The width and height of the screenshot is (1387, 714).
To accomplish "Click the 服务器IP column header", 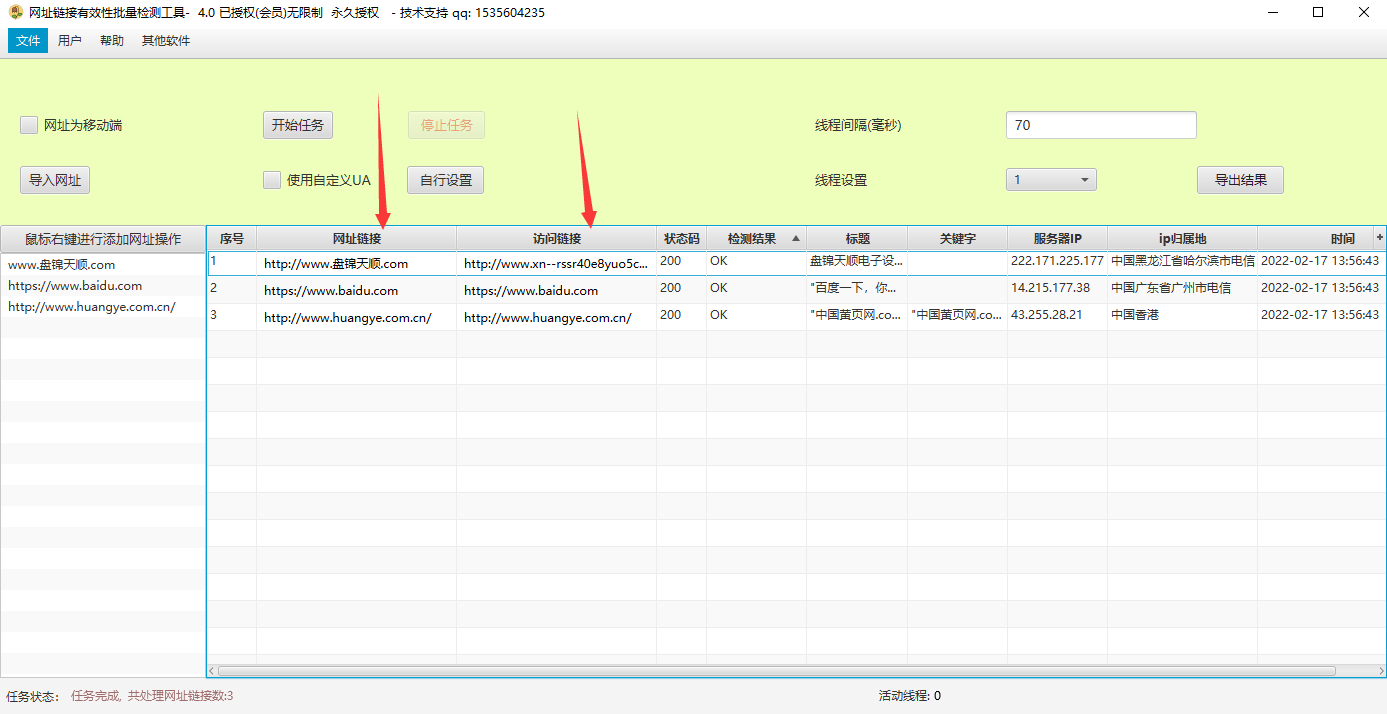I will click(x=1057, y=239).
